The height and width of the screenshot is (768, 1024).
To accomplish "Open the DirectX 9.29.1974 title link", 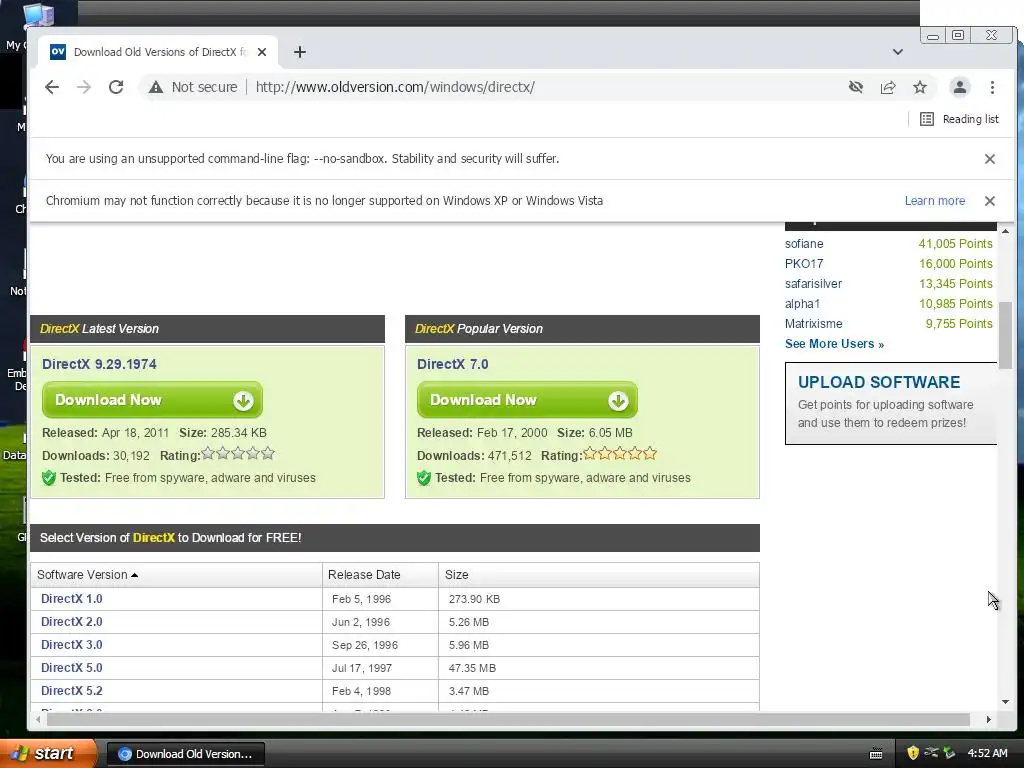I will pos(99,364).
